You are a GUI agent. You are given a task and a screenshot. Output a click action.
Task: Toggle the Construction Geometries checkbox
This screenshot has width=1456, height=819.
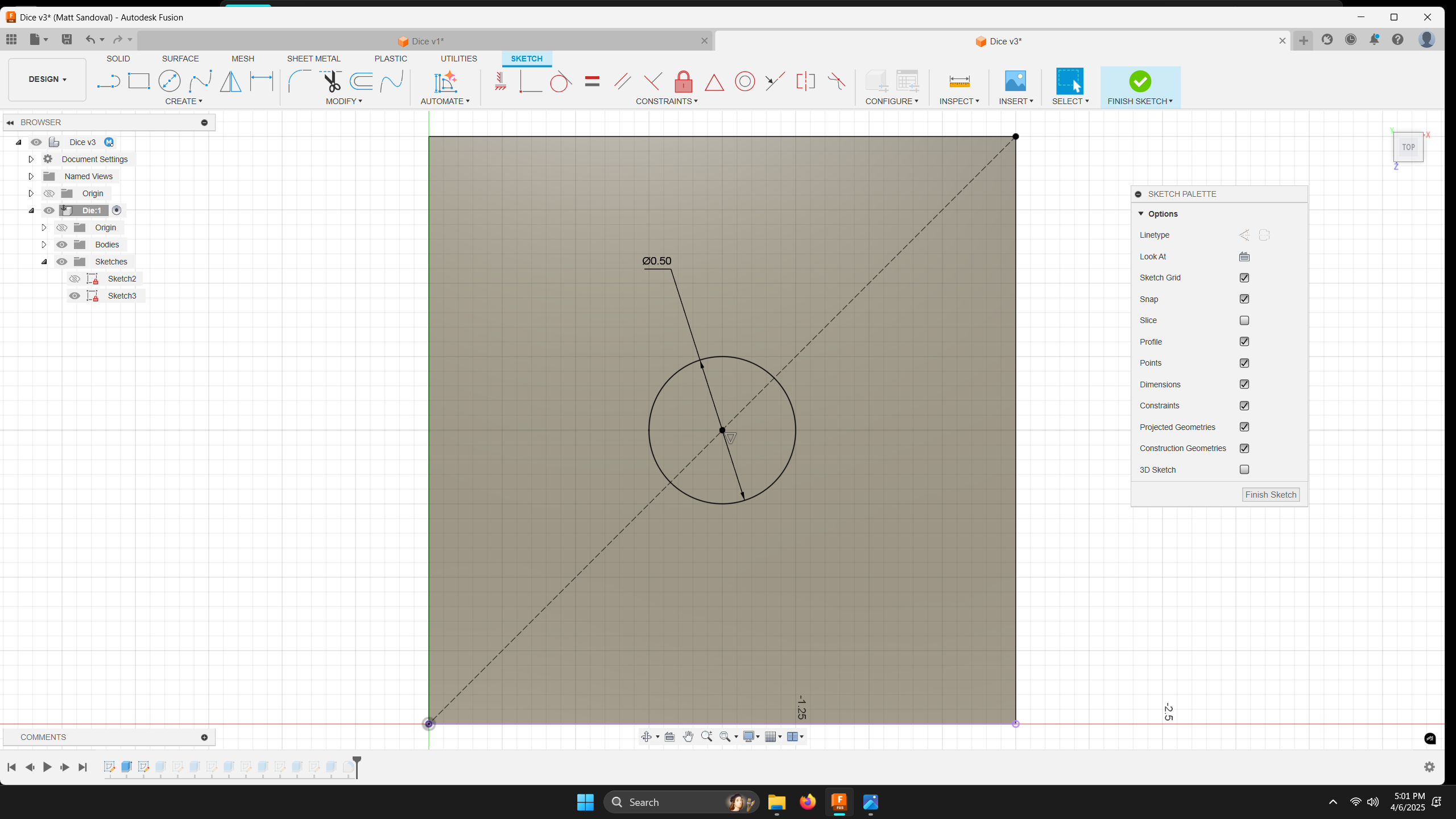pos(1244,448)
